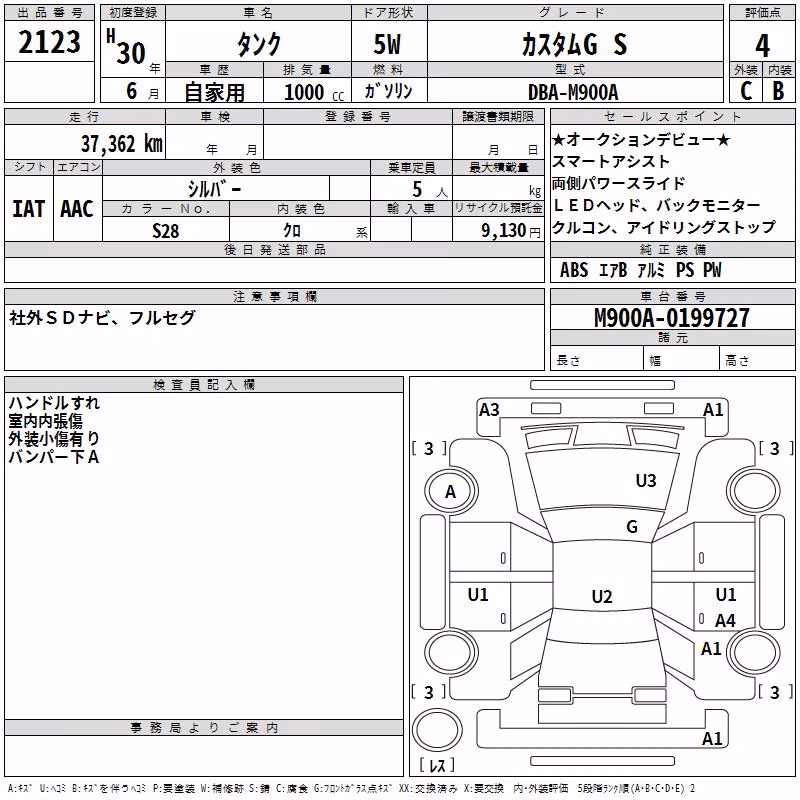Click the U2 mark on the roof
800x800 pixels.
[x=602, y=596]
